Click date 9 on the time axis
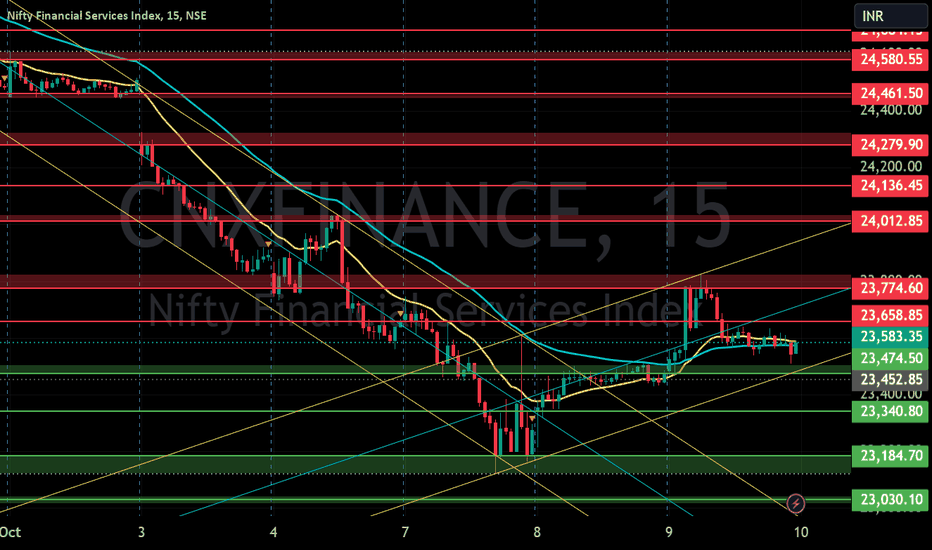The width and height of the screenshot is (932, 550). [669, 532]
